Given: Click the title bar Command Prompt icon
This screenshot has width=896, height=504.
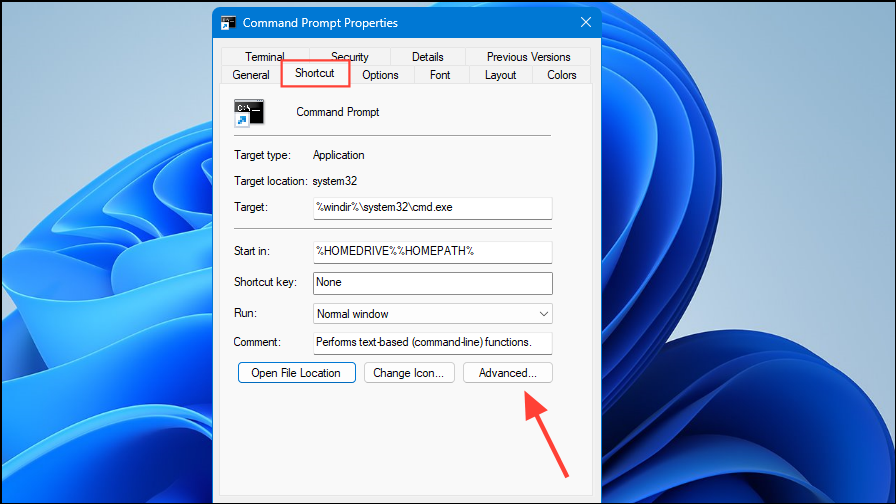Looking at the screenshot, I should tap(228, 23).
